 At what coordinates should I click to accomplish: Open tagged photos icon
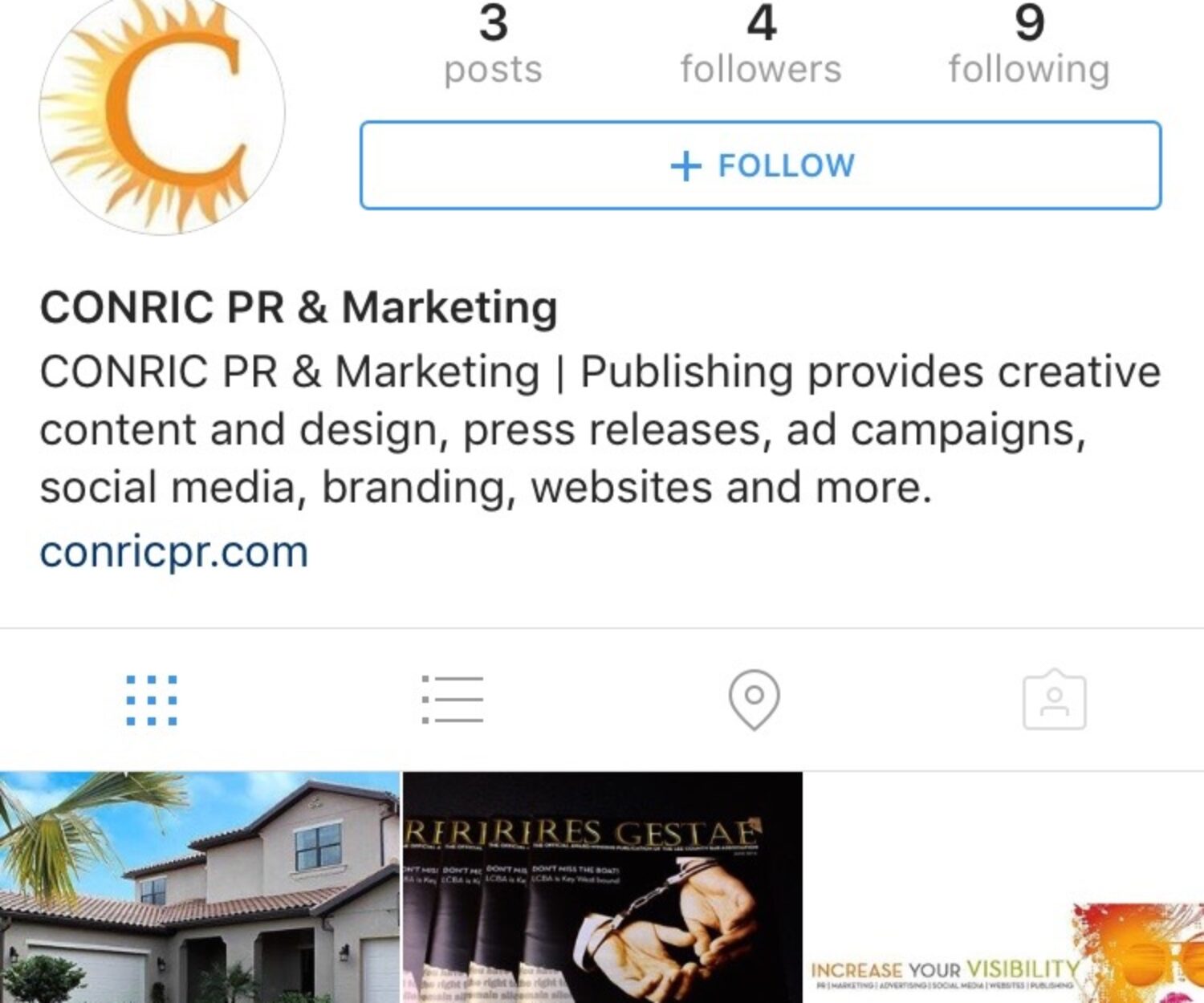coord(1054,700)
